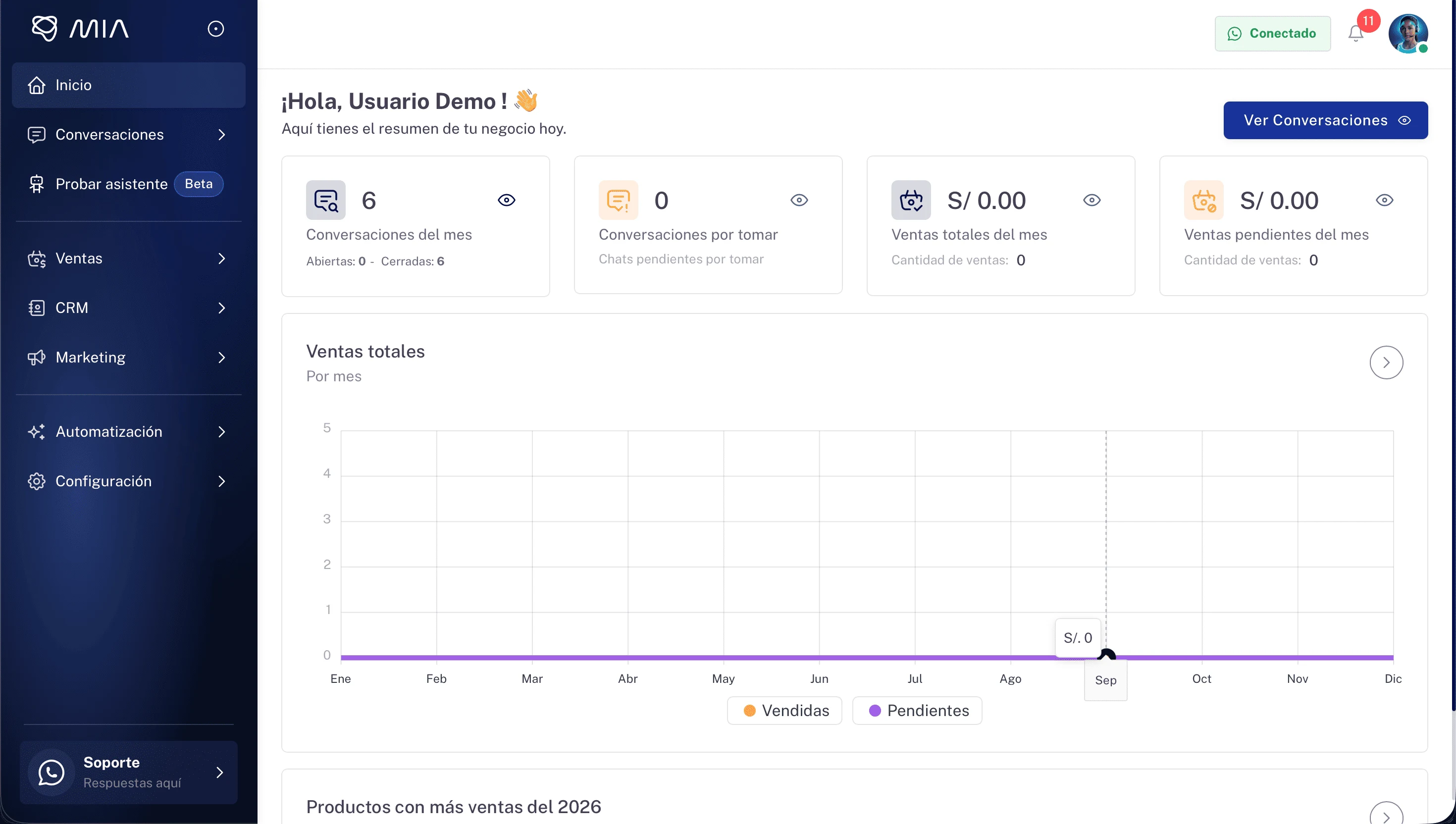Image resolution: width=1456 pixels, height=824 pixels.
Task: Open Soporte with its chevron arrow
Action: [x=219, y=772]
